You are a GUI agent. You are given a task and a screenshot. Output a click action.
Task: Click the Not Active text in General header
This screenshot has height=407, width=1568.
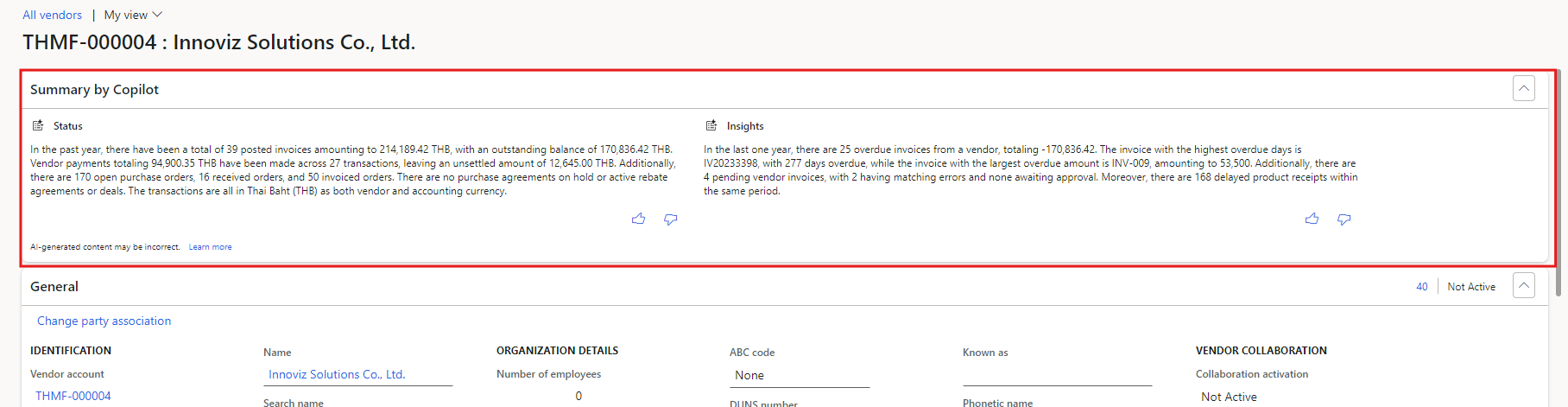point(1471,287)
